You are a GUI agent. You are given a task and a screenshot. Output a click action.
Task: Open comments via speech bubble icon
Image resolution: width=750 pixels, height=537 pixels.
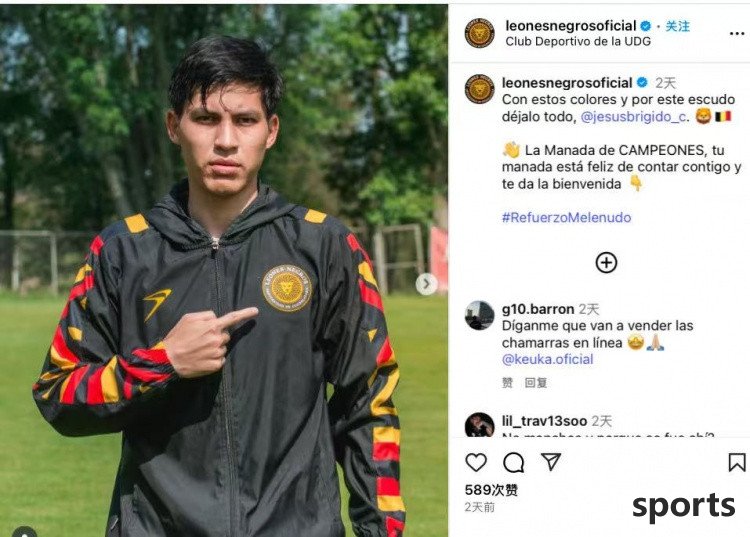pos(514,462)
